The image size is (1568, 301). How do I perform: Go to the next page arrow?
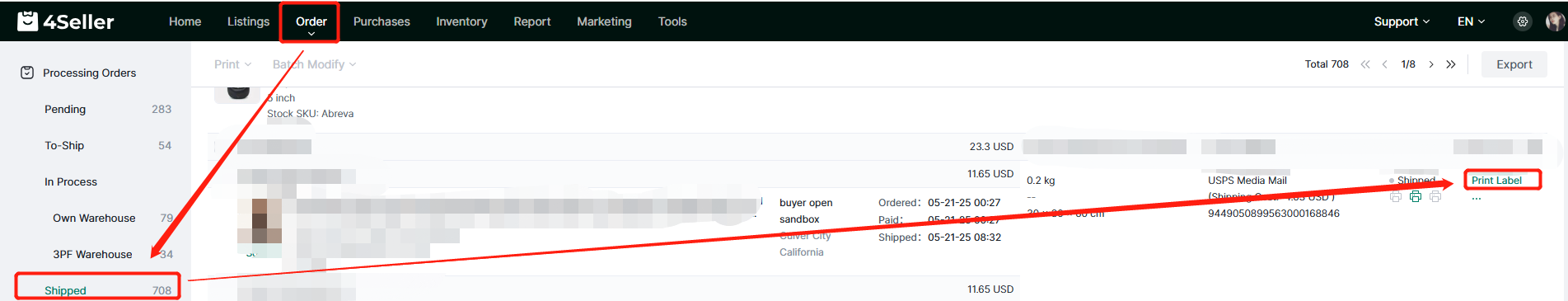[1431, 64]
